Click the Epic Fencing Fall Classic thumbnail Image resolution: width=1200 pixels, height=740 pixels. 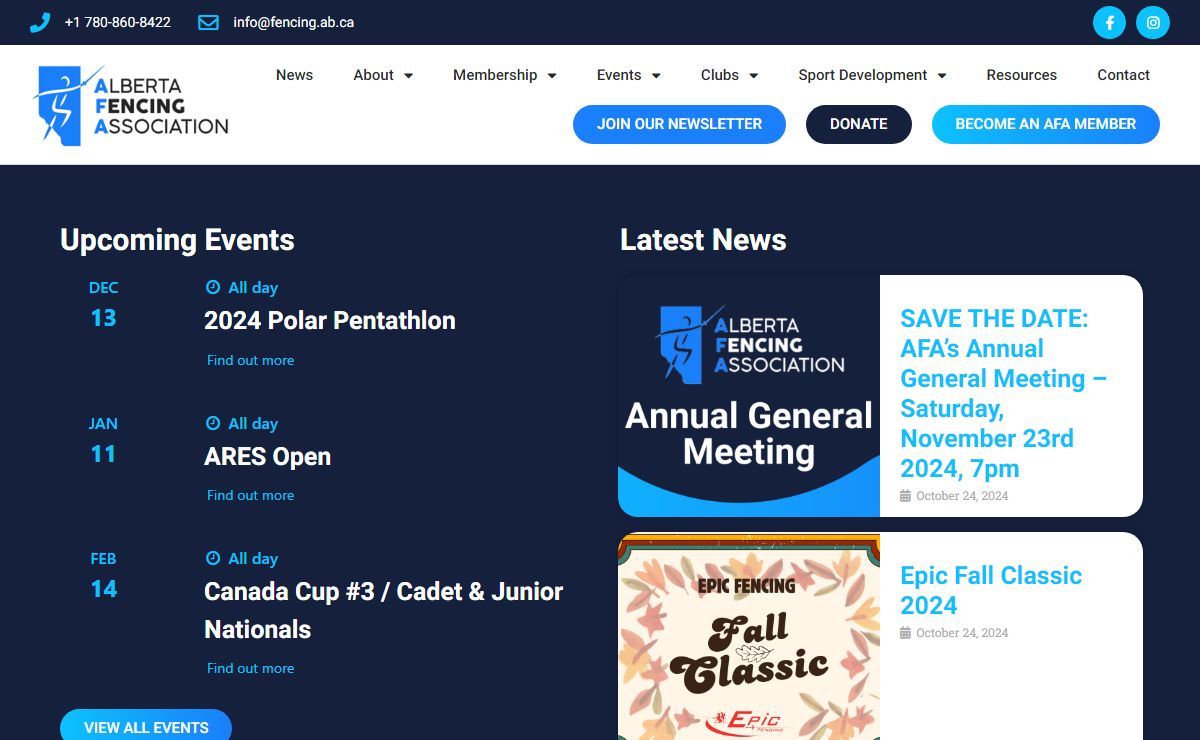(749, 636)
